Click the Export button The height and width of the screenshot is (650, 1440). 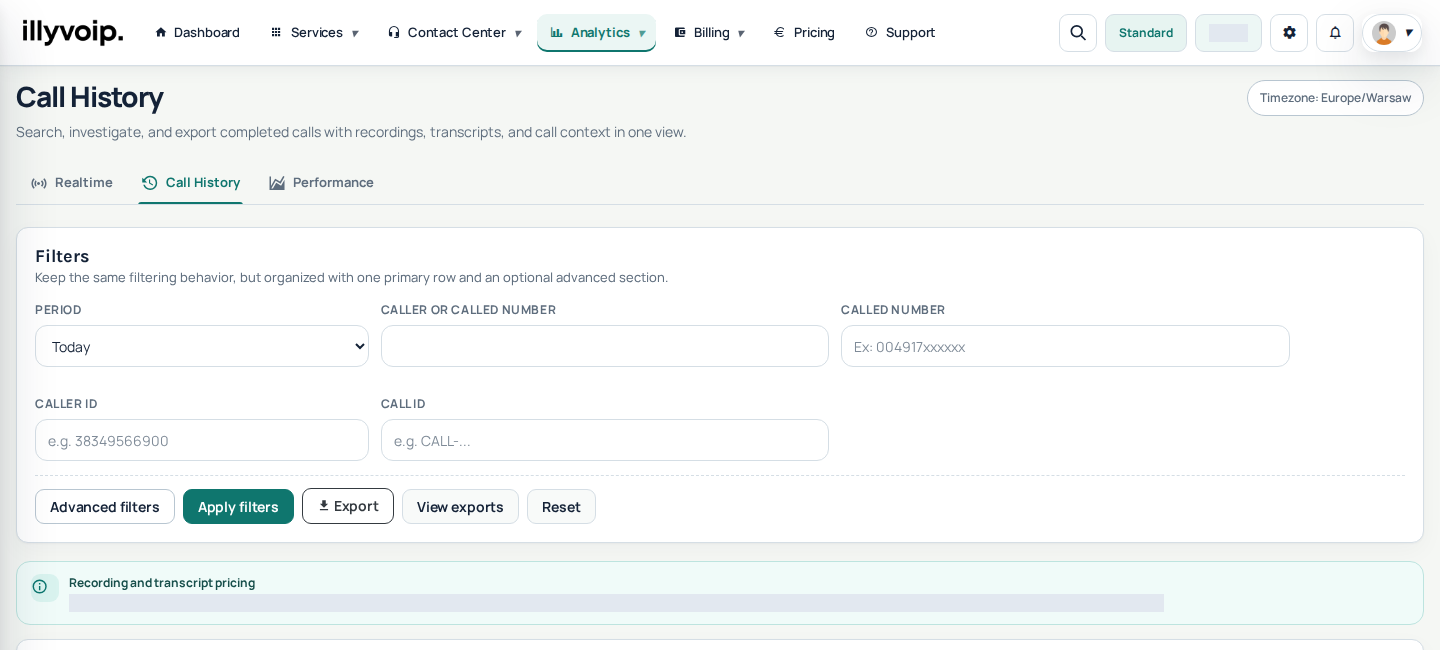tap(348, 506)
